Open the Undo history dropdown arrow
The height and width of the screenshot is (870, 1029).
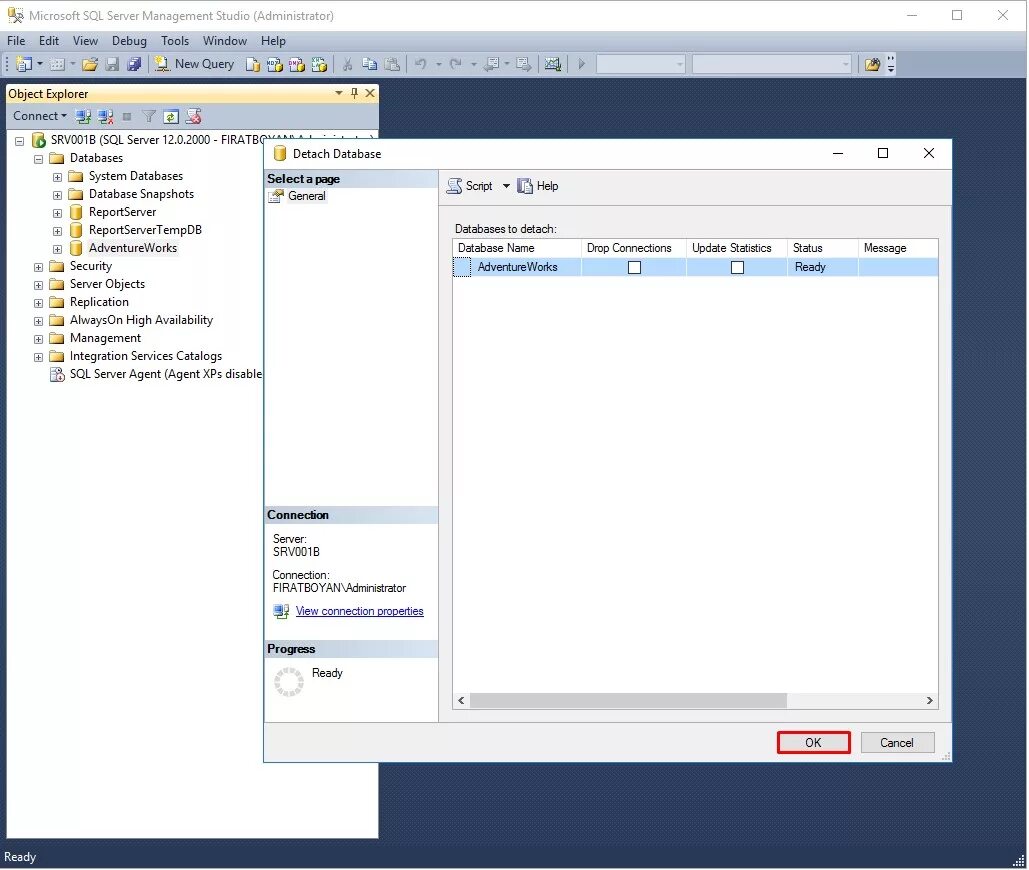[x=438, y=64]
